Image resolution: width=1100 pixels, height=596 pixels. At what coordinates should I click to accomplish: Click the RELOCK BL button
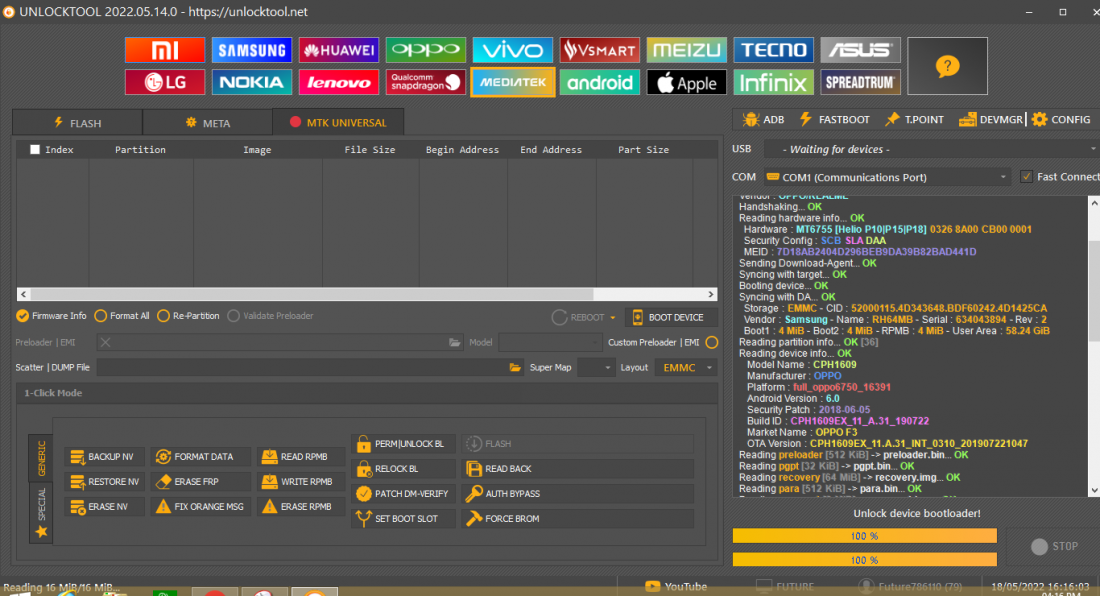403,468
